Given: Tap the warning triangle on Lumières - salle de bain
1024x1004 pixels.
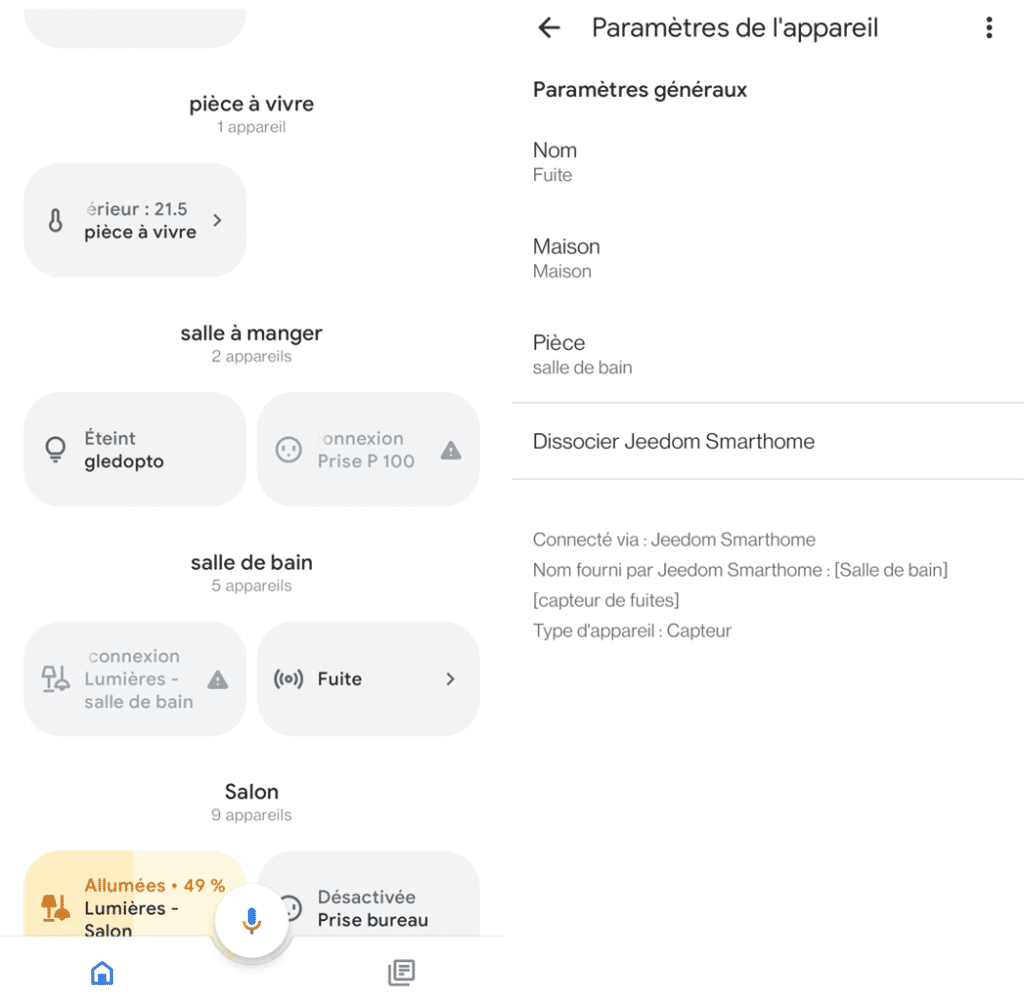Looking at the screenshot, I should (x=218, y=680).
